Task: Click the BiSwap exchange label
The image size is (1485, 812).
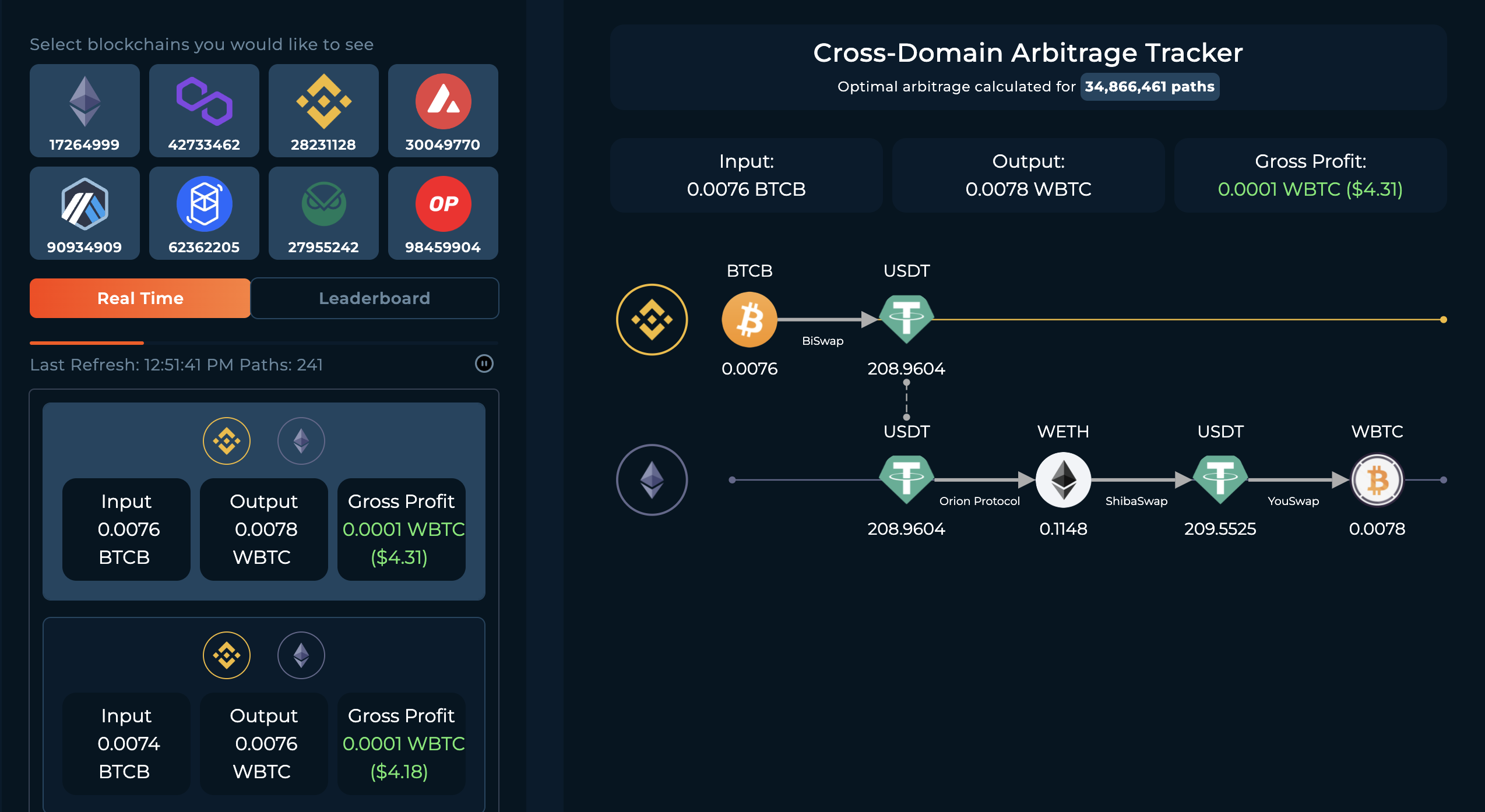Action: pos(823,341)
